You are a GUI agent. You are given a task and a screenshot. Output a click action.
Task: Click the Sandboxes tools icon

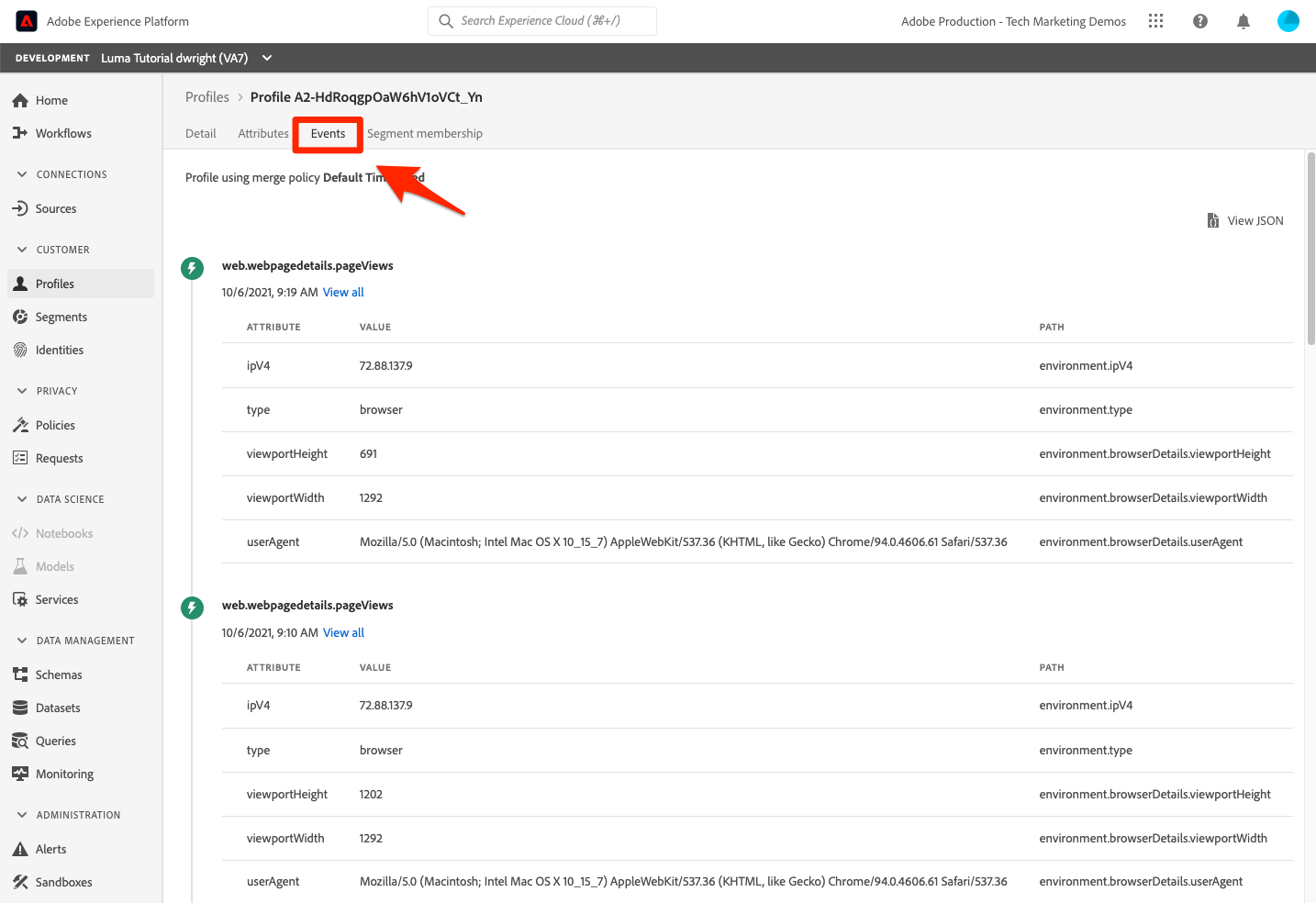coord(20,882)
